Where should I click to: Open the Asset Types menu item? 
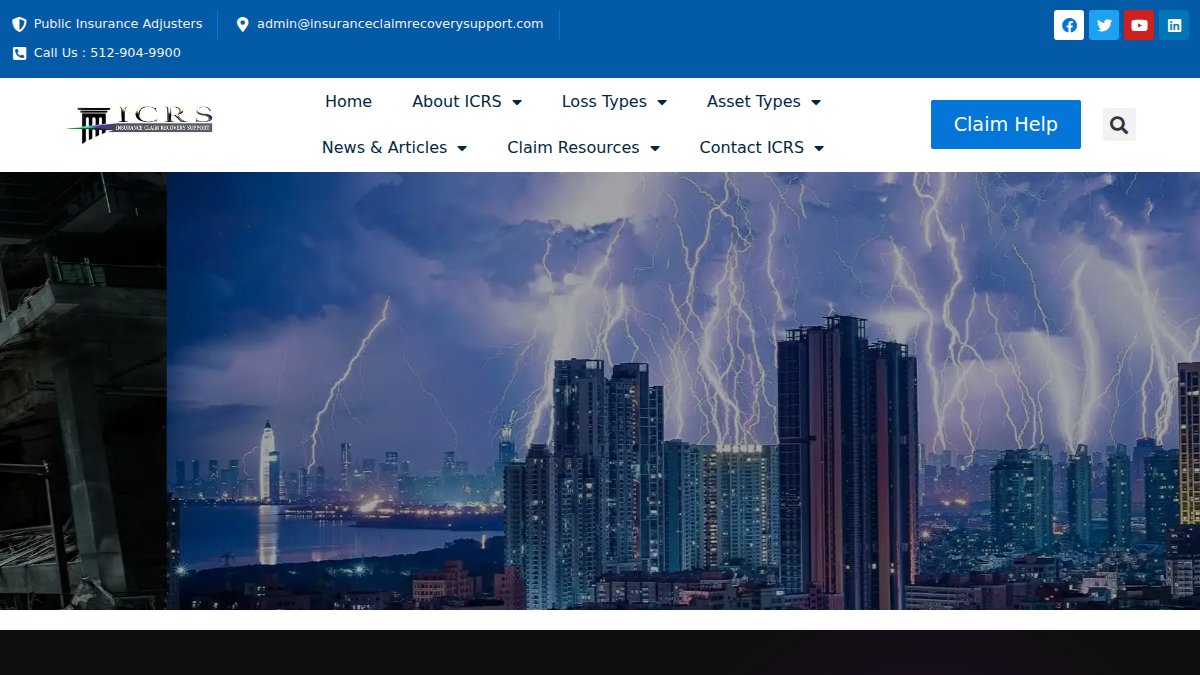click(x=754, y=102)
